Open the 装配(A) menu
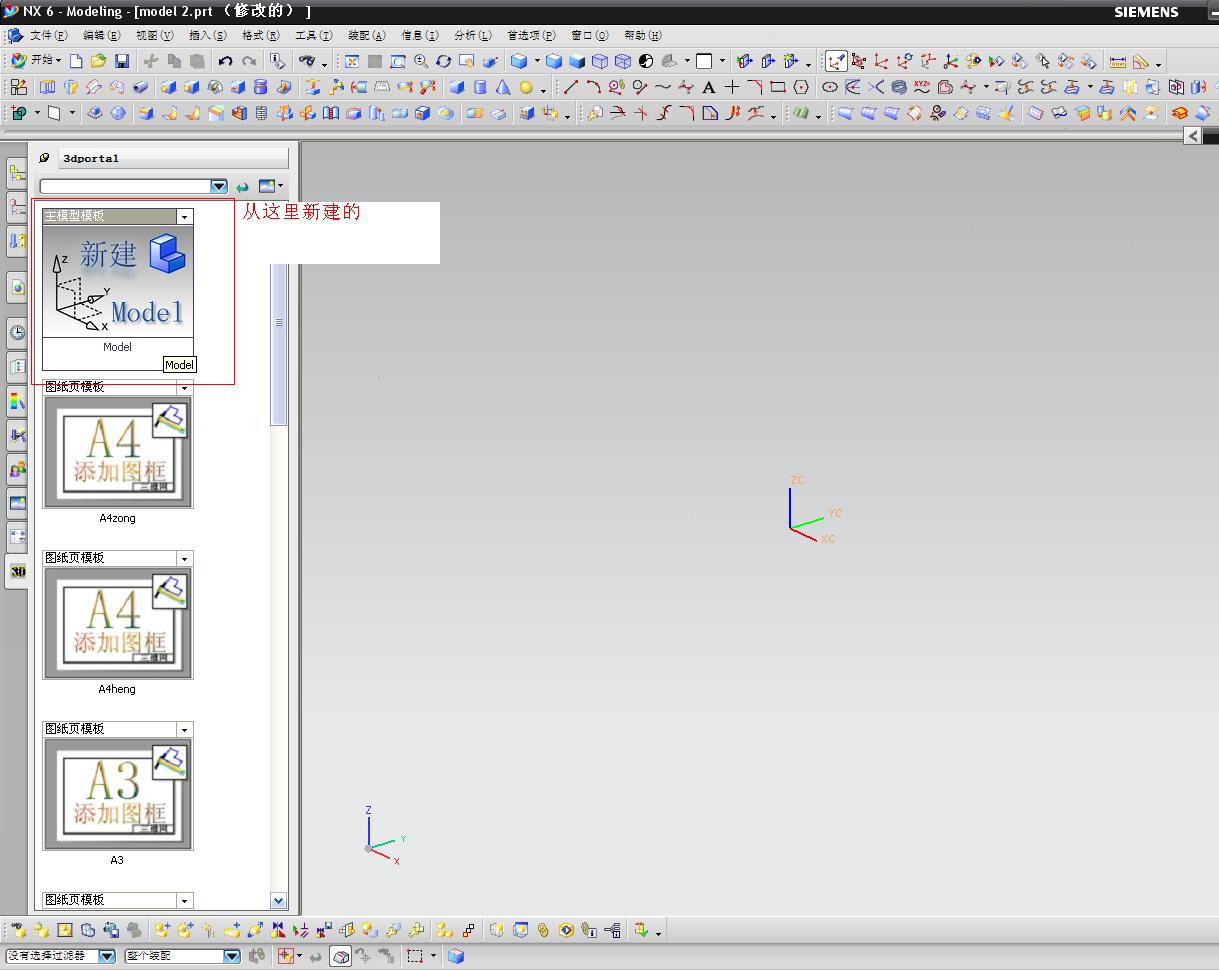This screenshot has height=970, width=1219. [x=366, y=35]
